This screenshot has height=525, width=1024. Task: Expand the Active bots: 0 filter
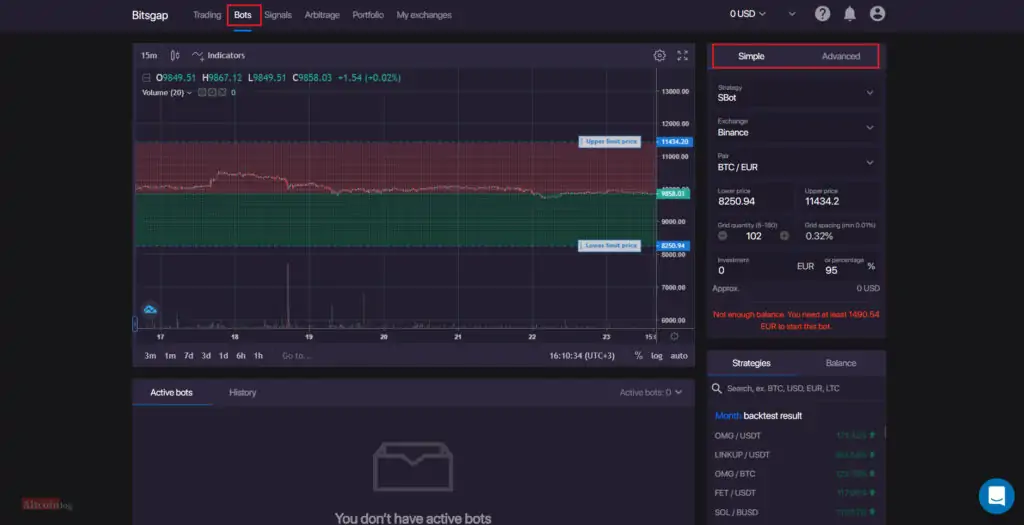[650, 392]
